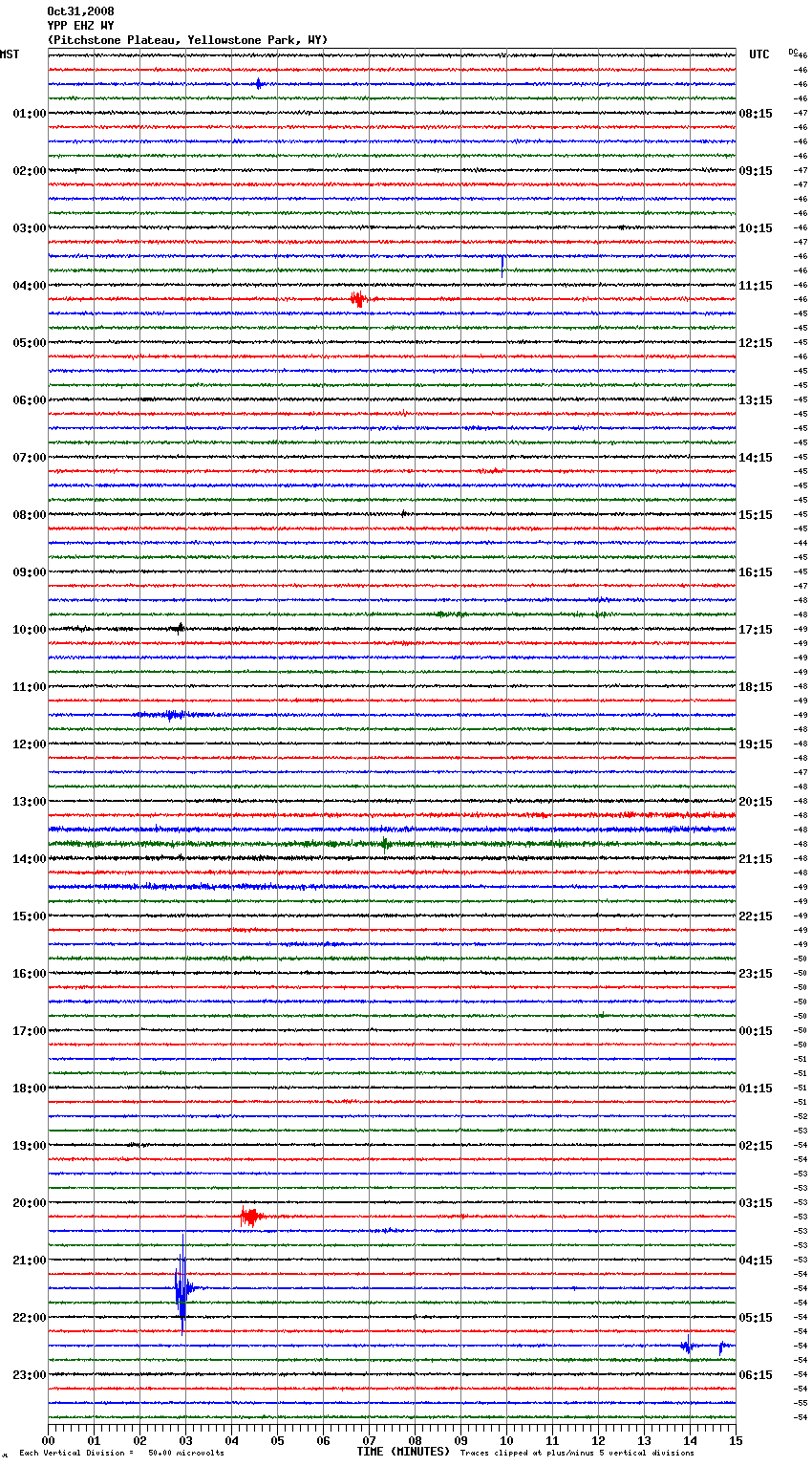
Task: Click the 21:15 UTC time label
Action: (x=756, y=859)
